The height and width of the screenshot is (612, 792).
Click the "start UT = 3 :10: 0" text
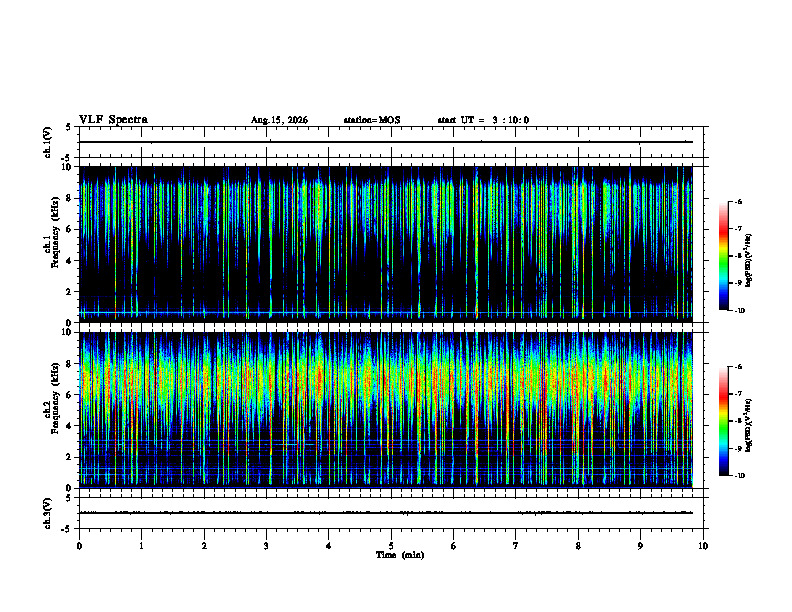click(x=483, y=120)
